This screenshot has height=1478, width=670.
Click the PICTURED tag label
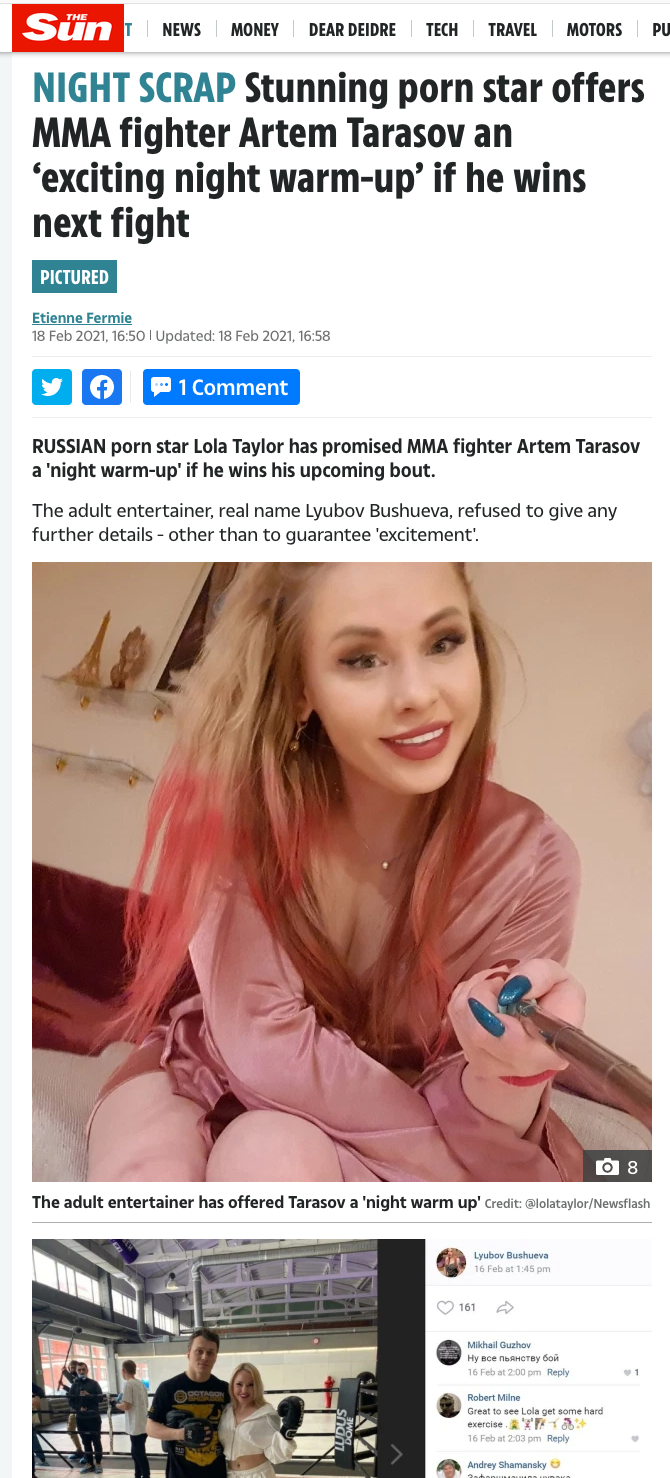pyautogui.click(x=75, y=277)
